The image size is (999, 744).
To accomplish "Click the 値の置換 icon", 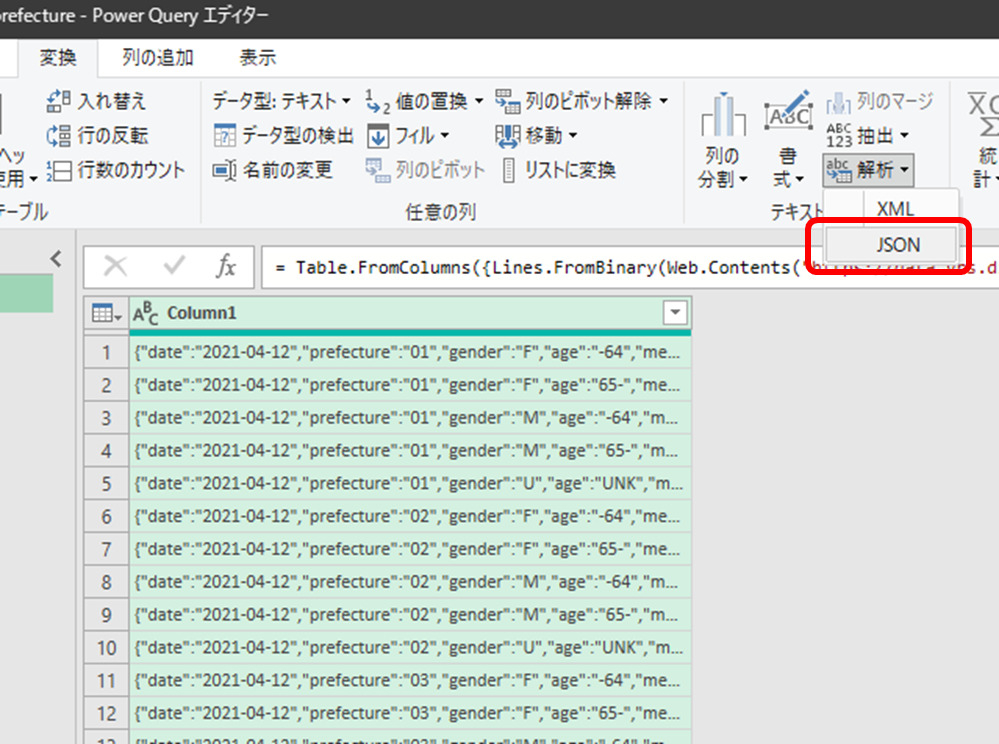I will [377, 101].
